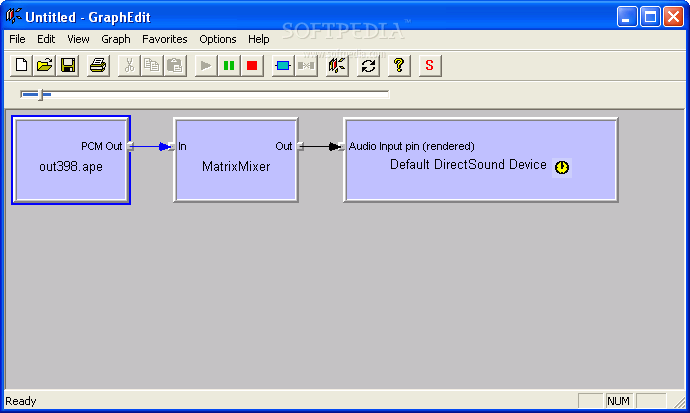The width and height of the screenshot is (690, 413).
Task: Select the MatrixMixer filter box
Action: tap(236, 160)
